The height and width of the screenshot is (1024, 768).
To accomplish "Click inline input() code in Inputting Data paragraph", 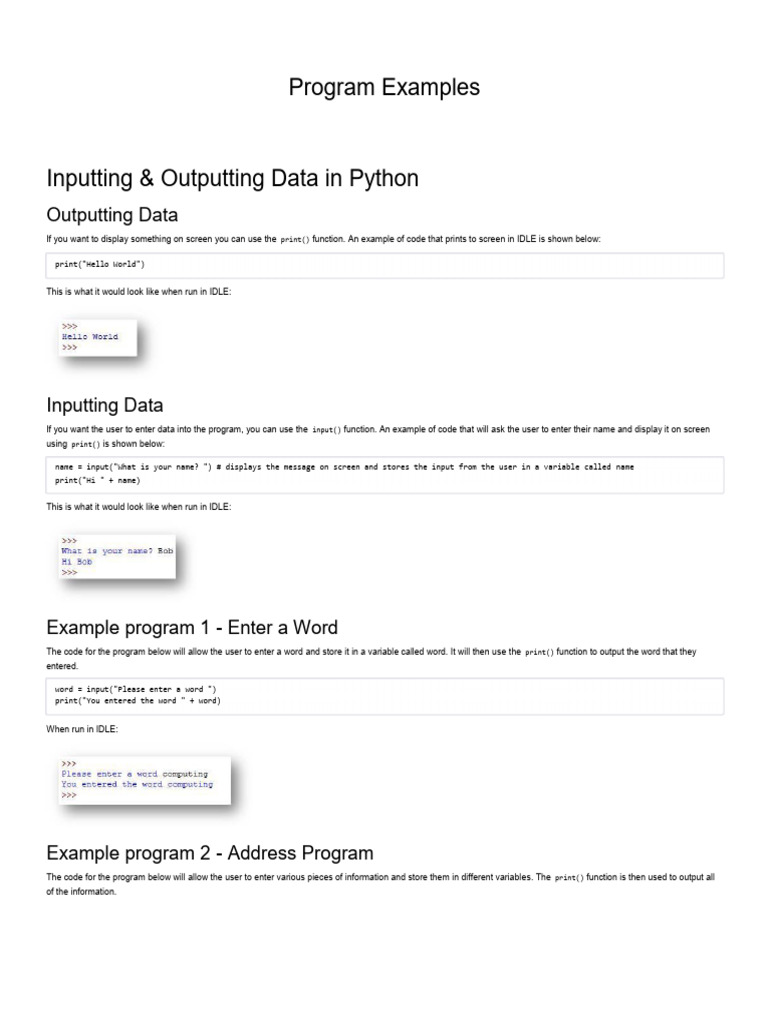I will [x=326, y=430].
